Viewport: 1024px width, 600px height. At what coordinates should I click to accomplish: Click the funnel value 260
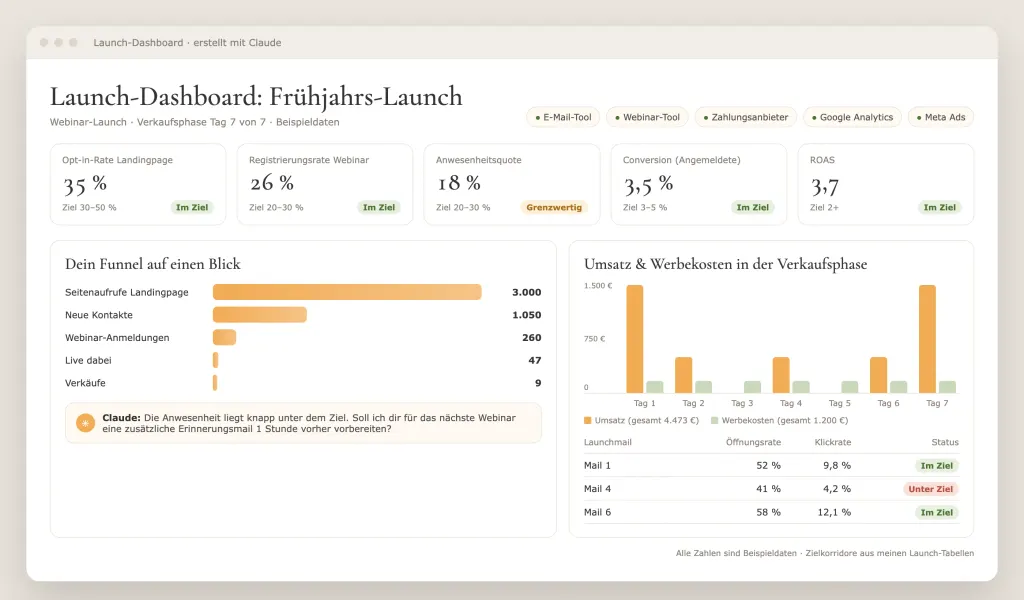(532, 338)
